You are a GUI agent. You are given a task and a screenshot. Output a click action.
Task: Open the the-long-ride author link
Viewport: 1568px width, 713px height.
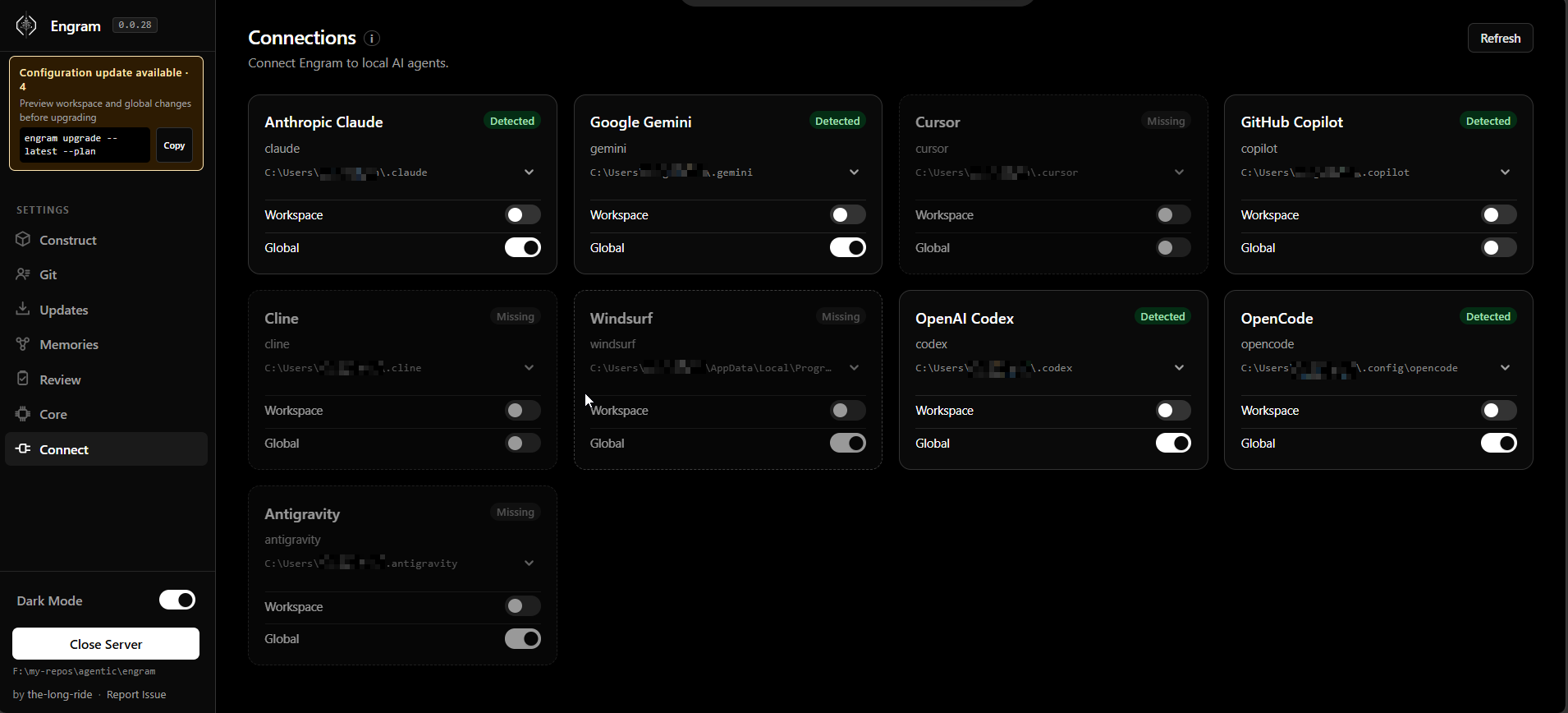click(x=60, y=694)
